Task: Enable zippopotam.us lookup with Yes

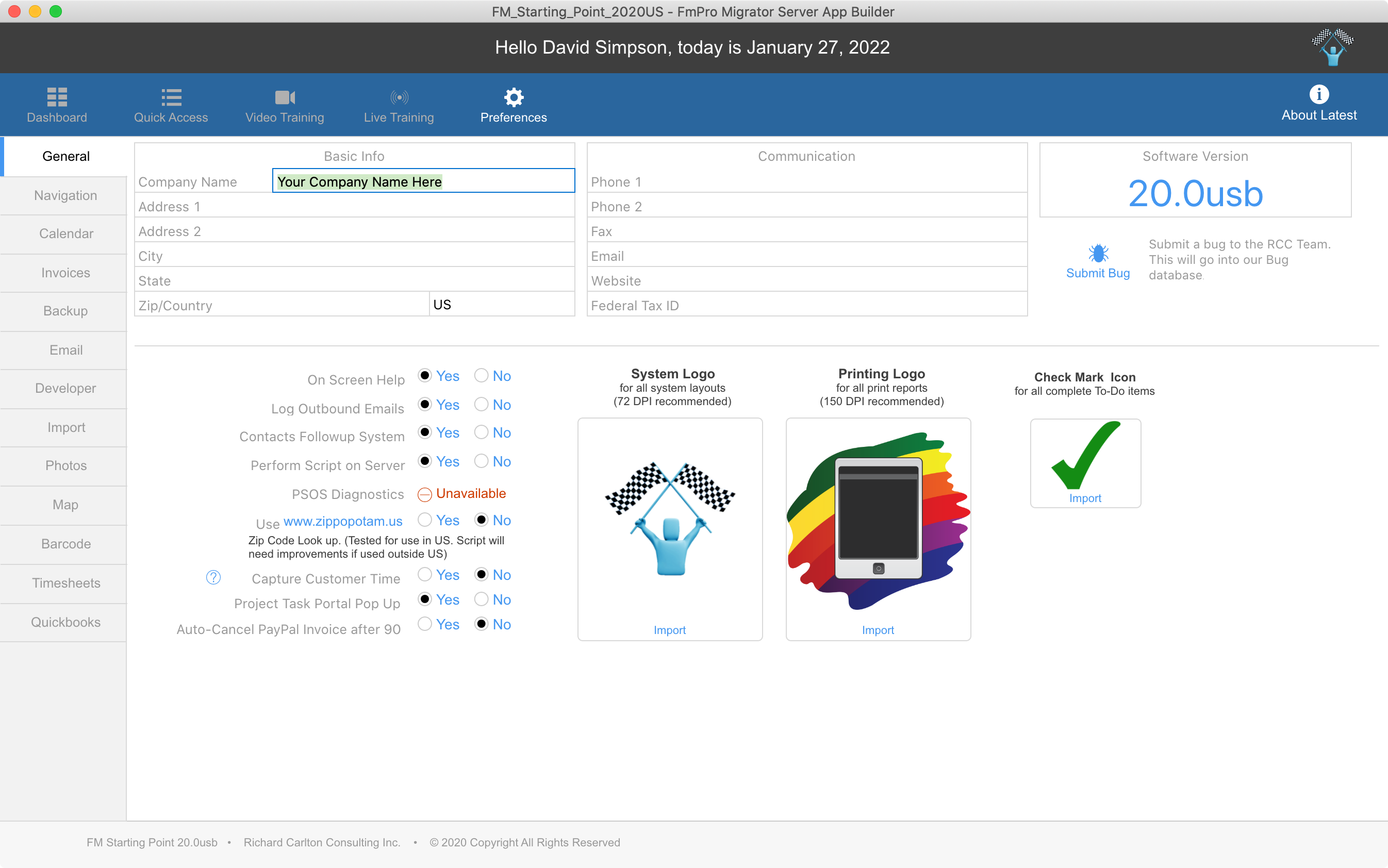Action: 425,520
